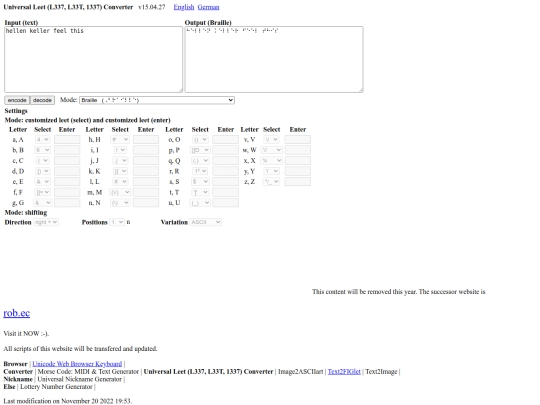Open Select dropdown for letter p, P
Screen dimensions: 540x405
pyautogui.click(x=200, y=150)
